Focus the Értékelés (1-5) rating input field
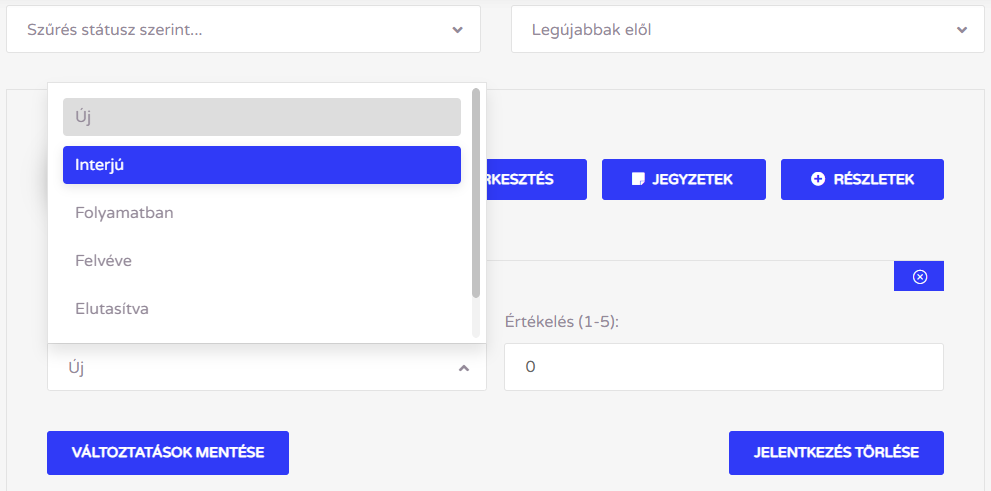991x491 pixels. 723,367
